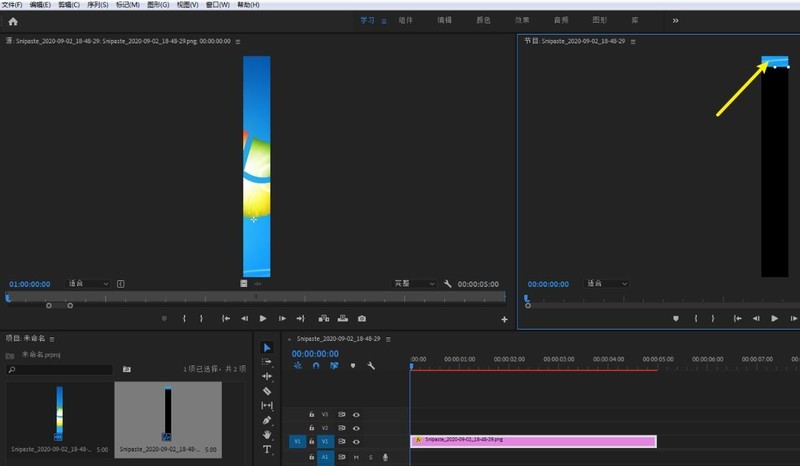Toggle V1 track output eye icon
Screen dimensions: 800x466
[x=356, y=441]
